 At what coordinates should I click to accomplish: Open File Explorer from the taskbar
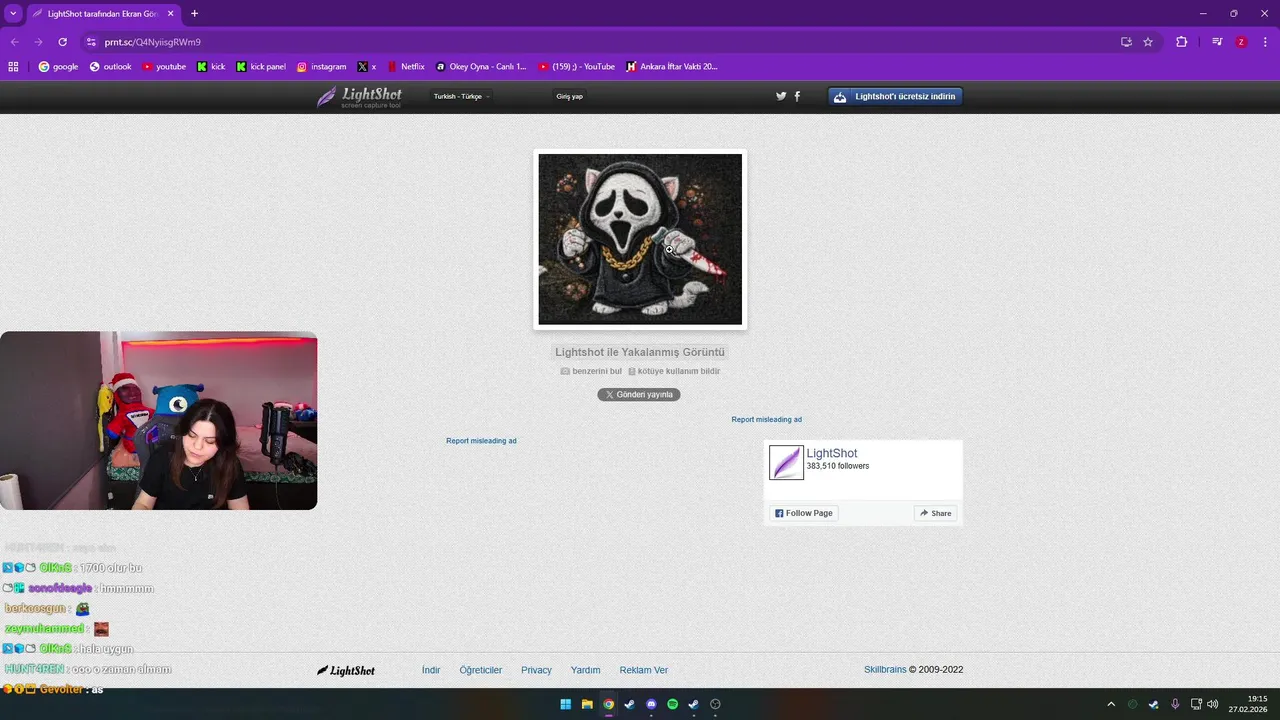(587, 704)
